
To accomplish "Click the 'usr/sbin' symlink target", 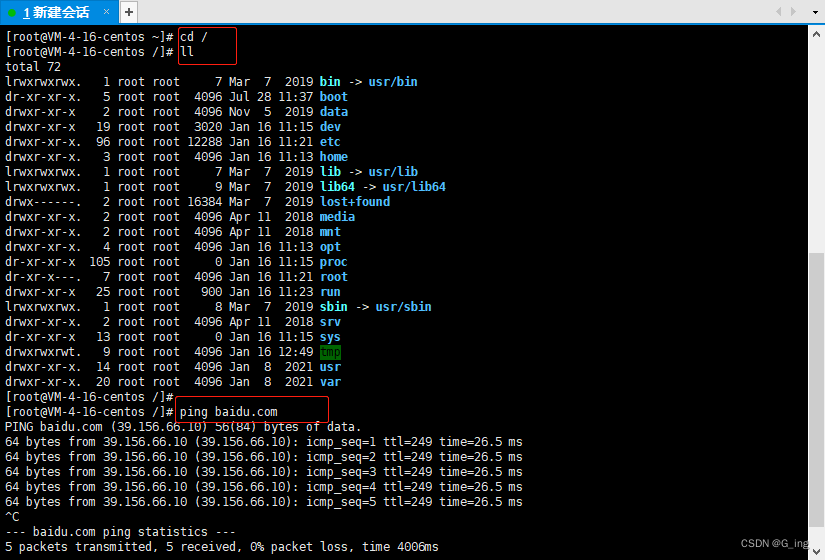I will (404, 307).
